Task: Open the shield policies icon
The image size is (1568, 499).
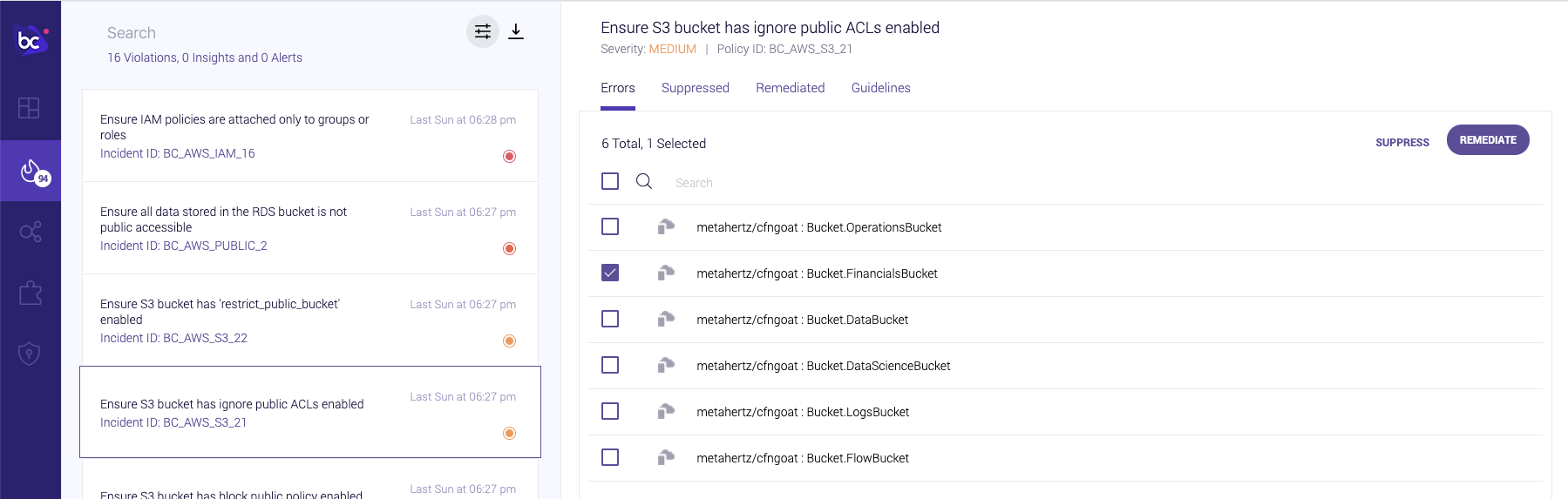Action: pyautogui.click(x=30, y=354)
